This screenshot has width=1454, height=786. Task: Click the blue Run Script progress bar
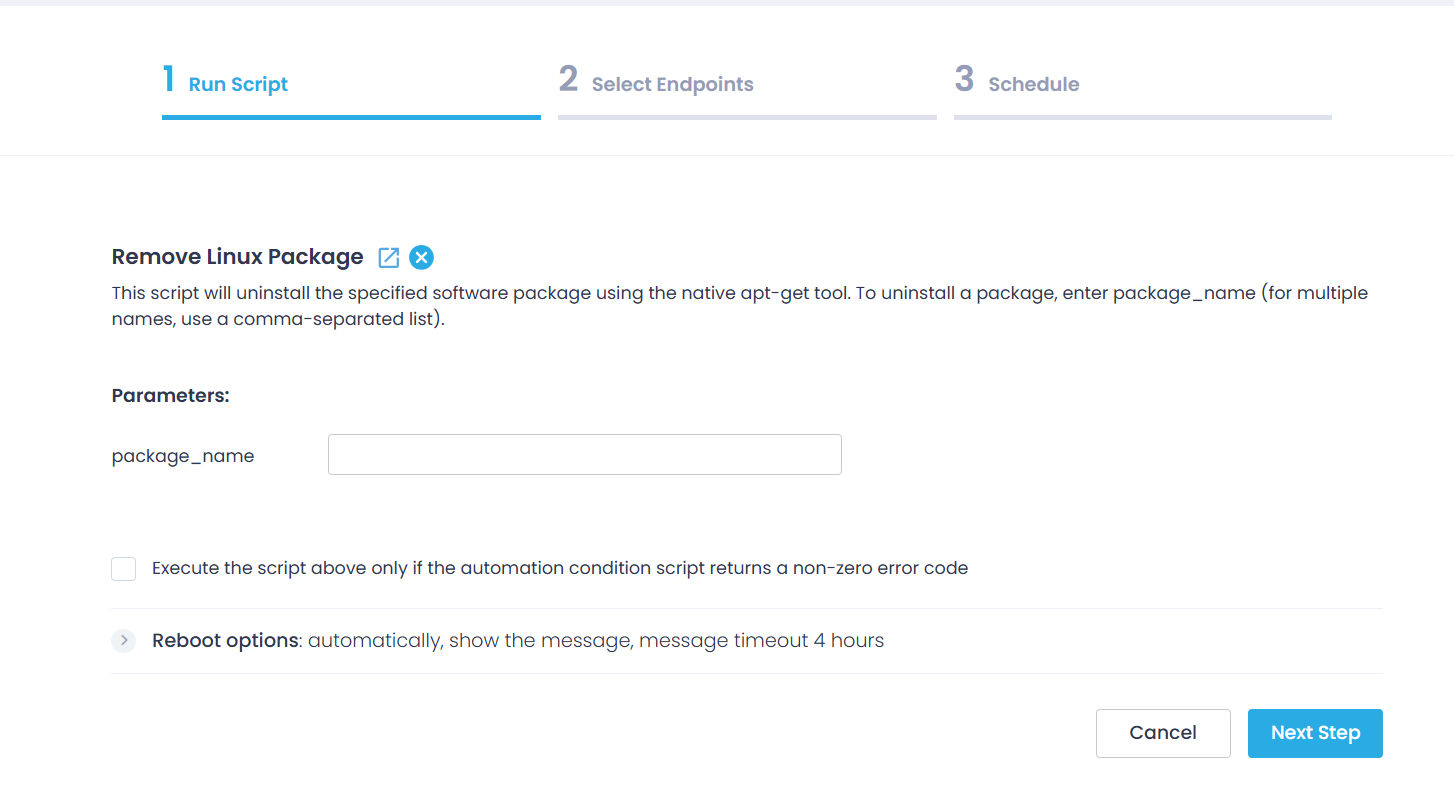(x=351, y=116)
